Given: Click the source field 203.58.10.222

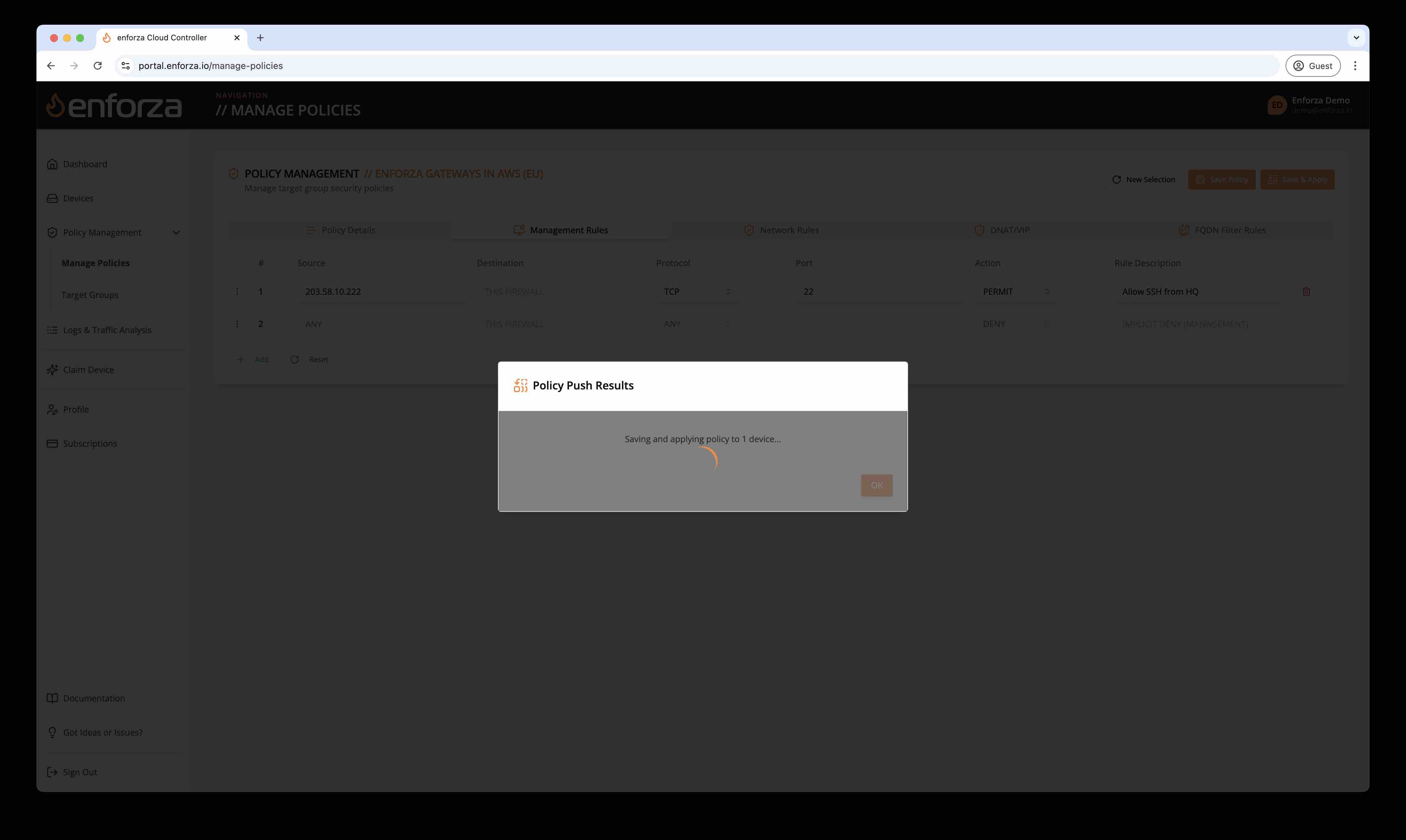Looking at the screenshot, I should click(382, 291).
